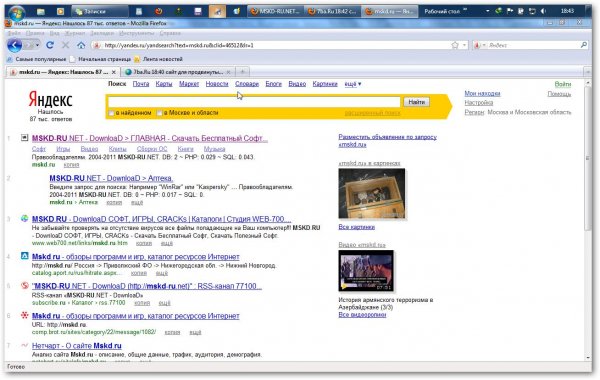Image resolution: width=600 pixels, height=380 pixels.
Task: Open the Инструменты menu
Action: click(136, 33)
